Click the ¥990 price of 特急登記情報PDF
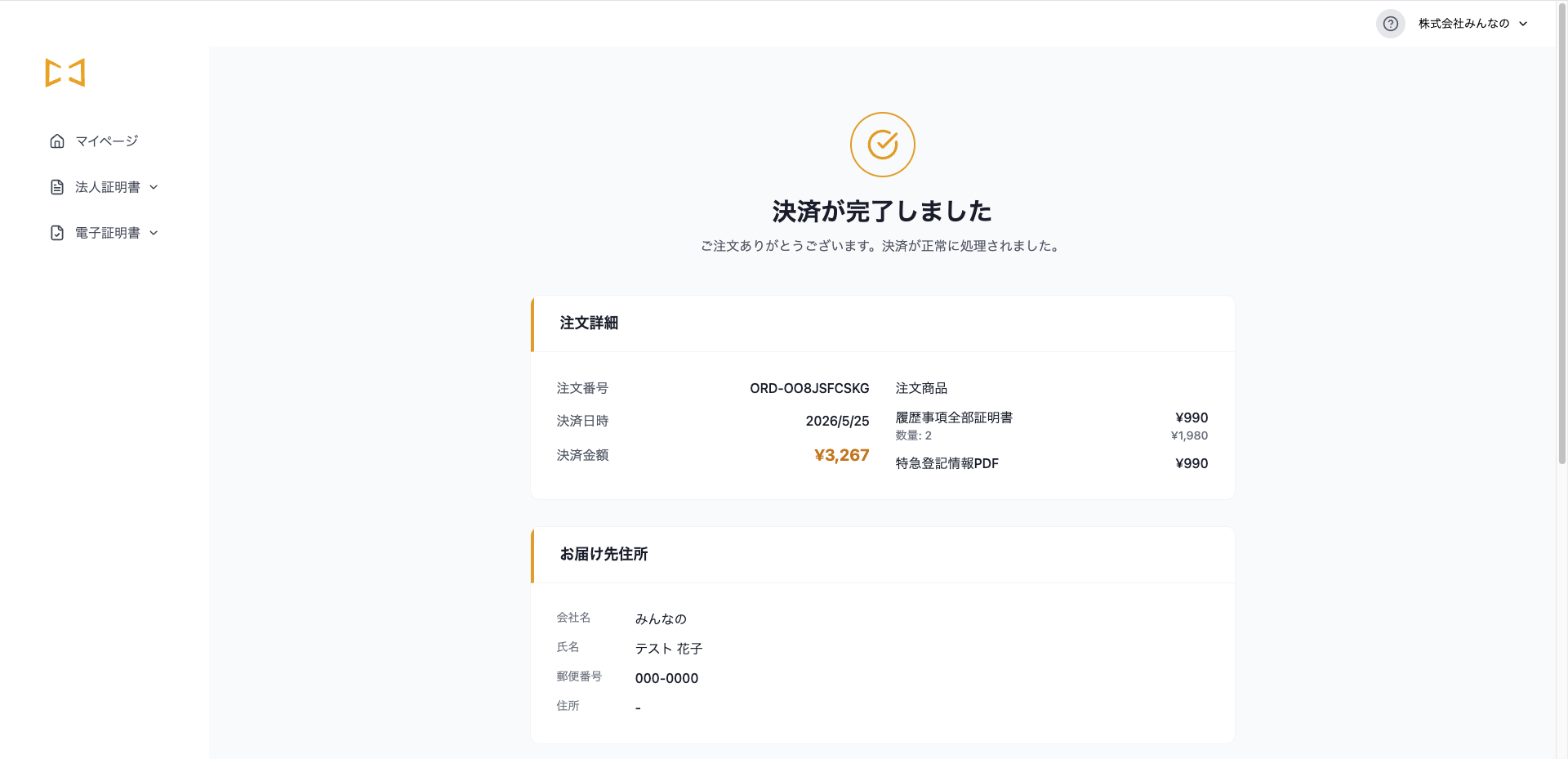This screenshot has height=759, width=1568. point(1192,463)
